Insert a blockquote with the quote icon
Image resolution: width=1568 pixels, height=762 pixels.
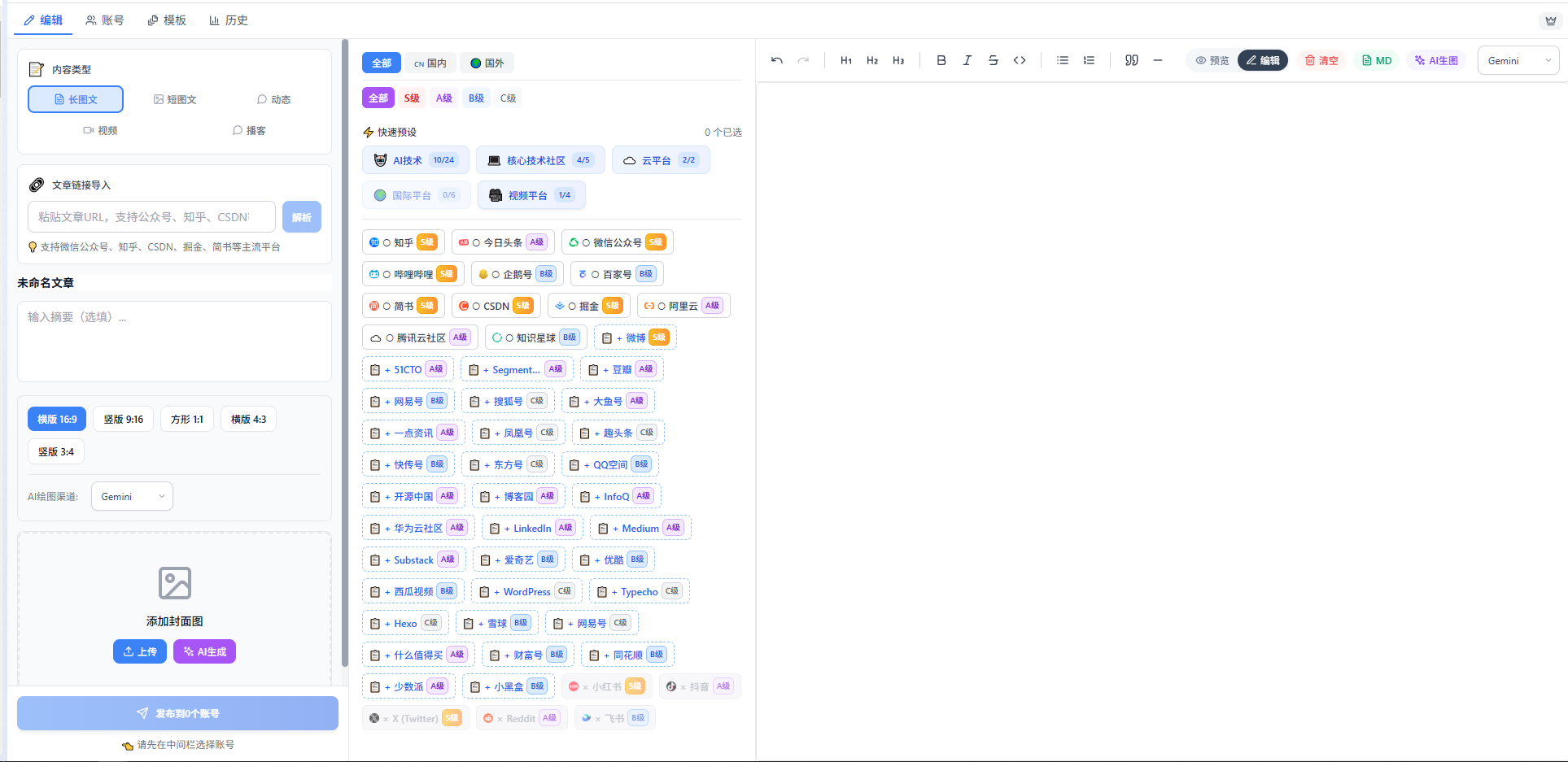[x=1132, y=60]
